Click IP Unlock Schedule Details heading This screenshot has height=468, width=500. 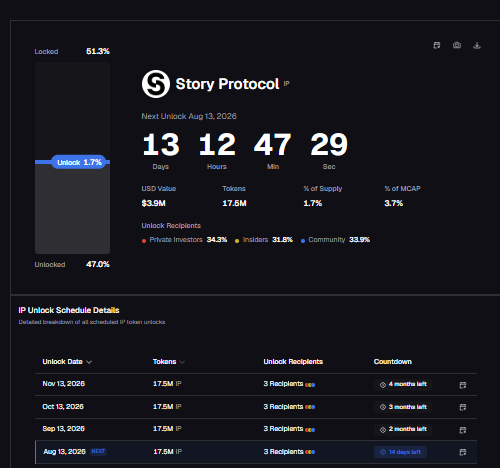69,310
